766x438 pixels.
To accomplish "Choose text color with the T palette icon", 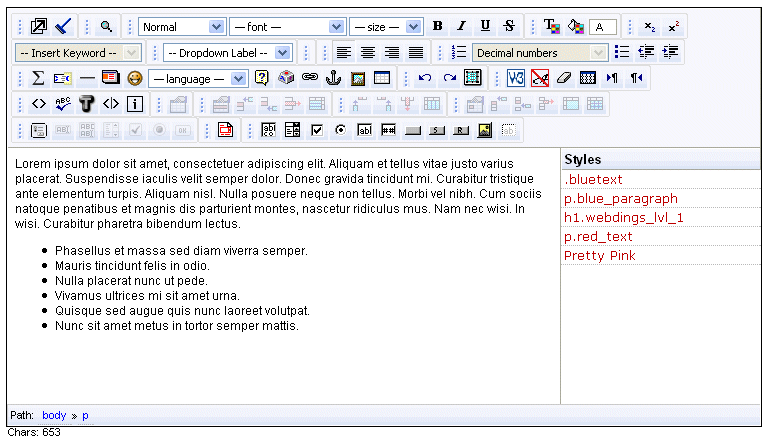I will click(552, 26).
